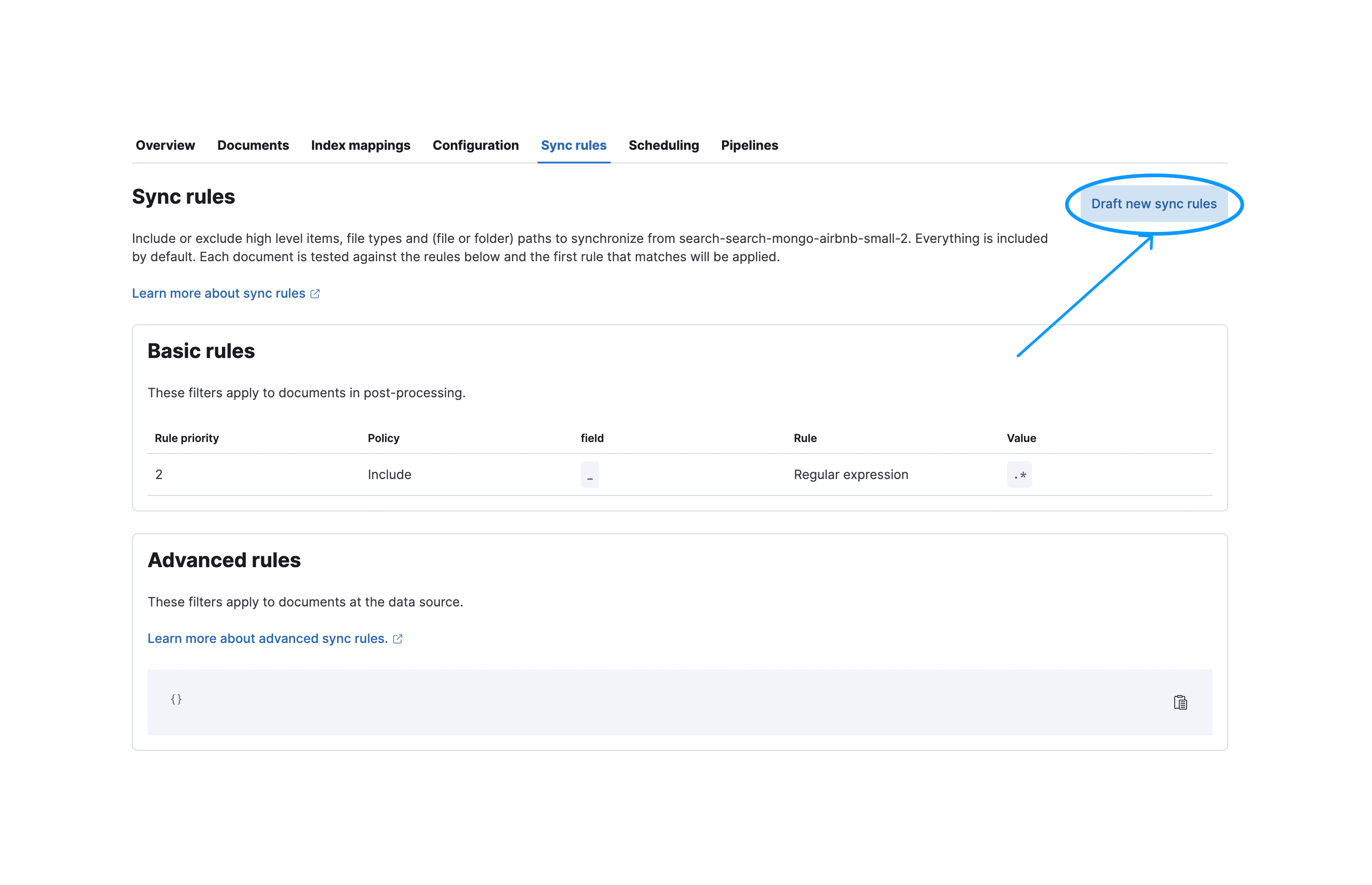Open Learn more about advanced sync rules
1372x885 pixels.
pyautogui.click(x=267, y=639)
